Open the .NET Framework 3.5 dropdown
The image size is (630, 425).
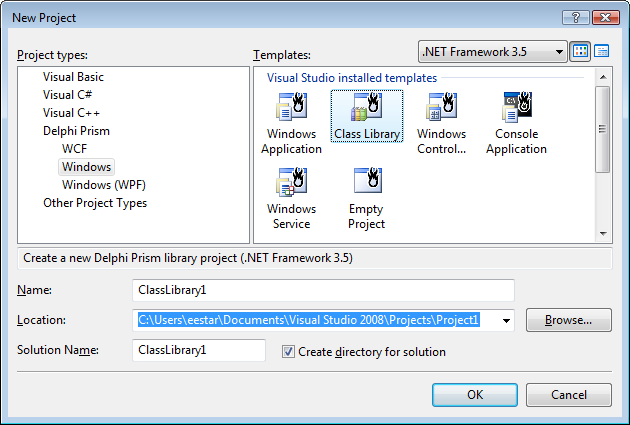[x=493, y=51]
